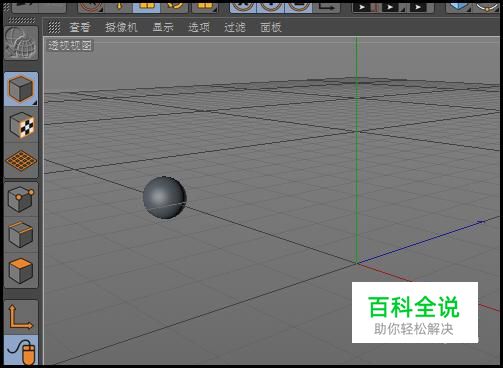Click the Make Editable globe icon
Image resolution: width=503 pixels, height=368 pixels.
[x=21, y=43]
